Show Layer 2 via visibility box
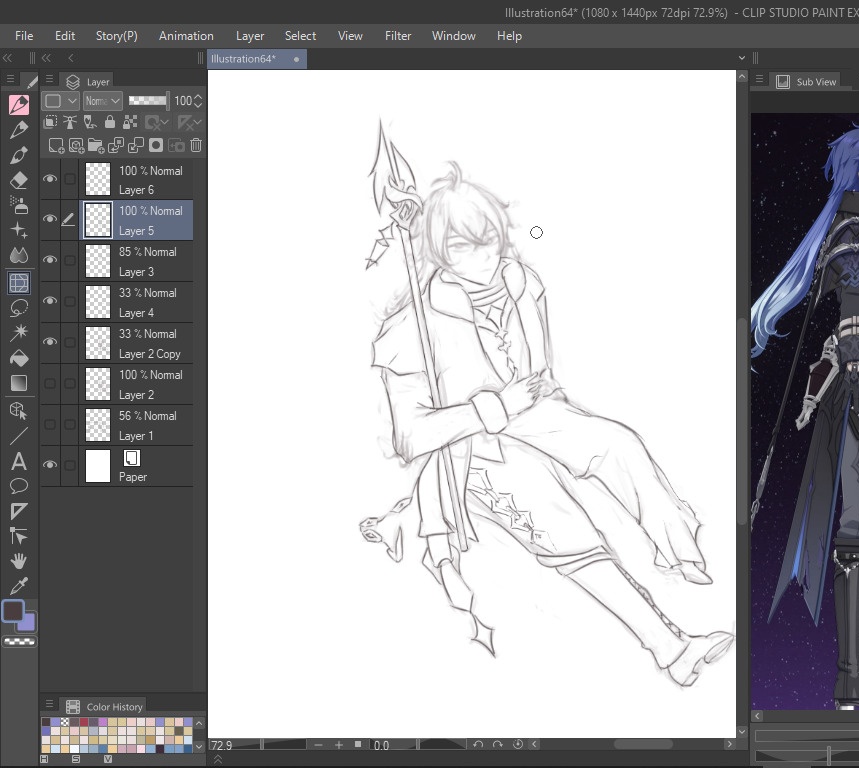This screenshot has height=768, width=859. (50, 383)
